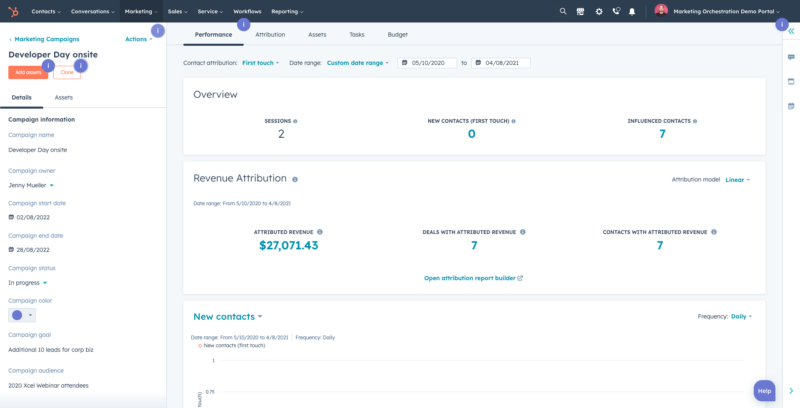Open the Help chat button
This screenshot has width=800, height=408.
pos(764,391)
